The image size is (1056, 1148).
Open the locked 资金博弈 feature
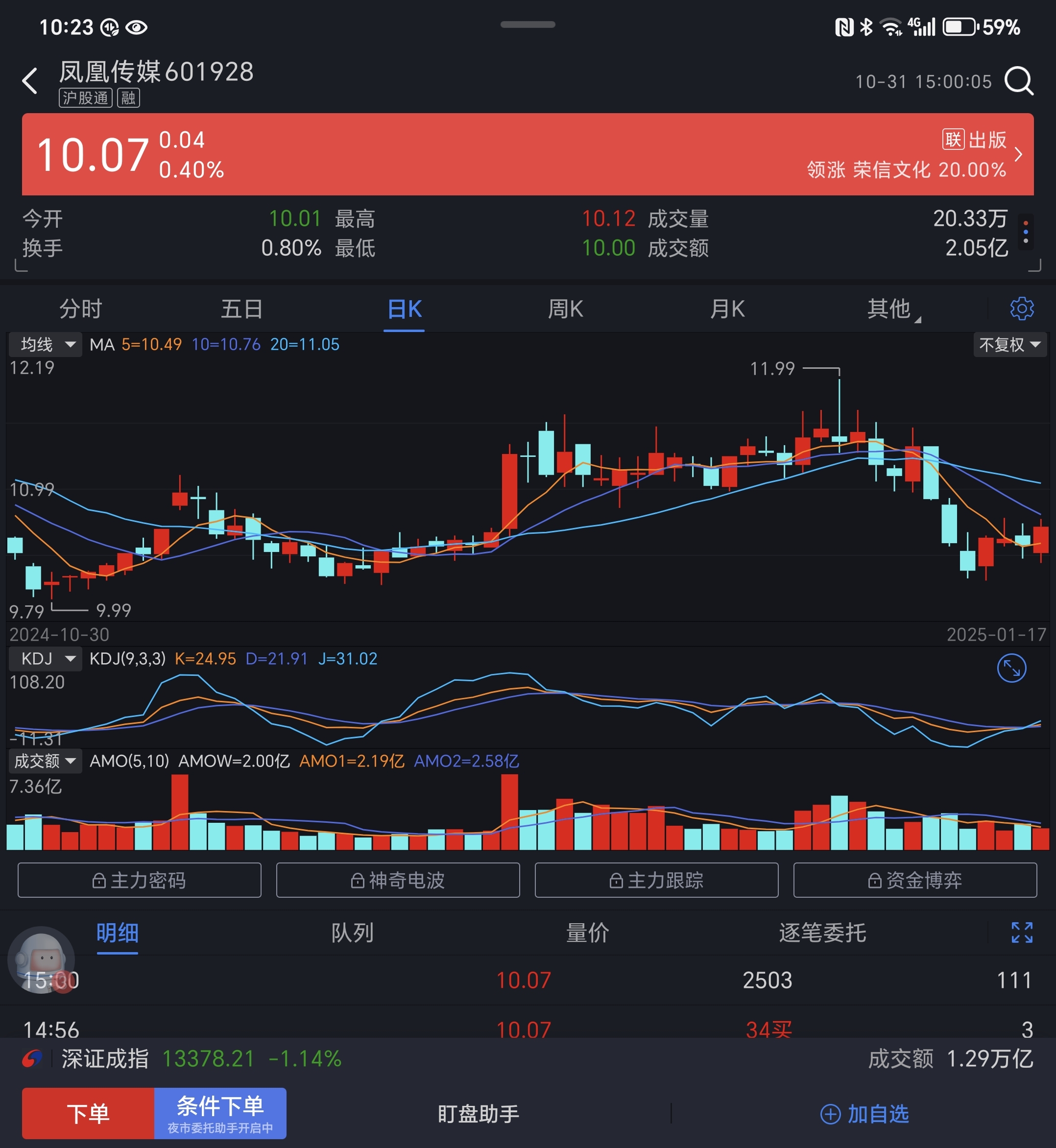[914, 880]
